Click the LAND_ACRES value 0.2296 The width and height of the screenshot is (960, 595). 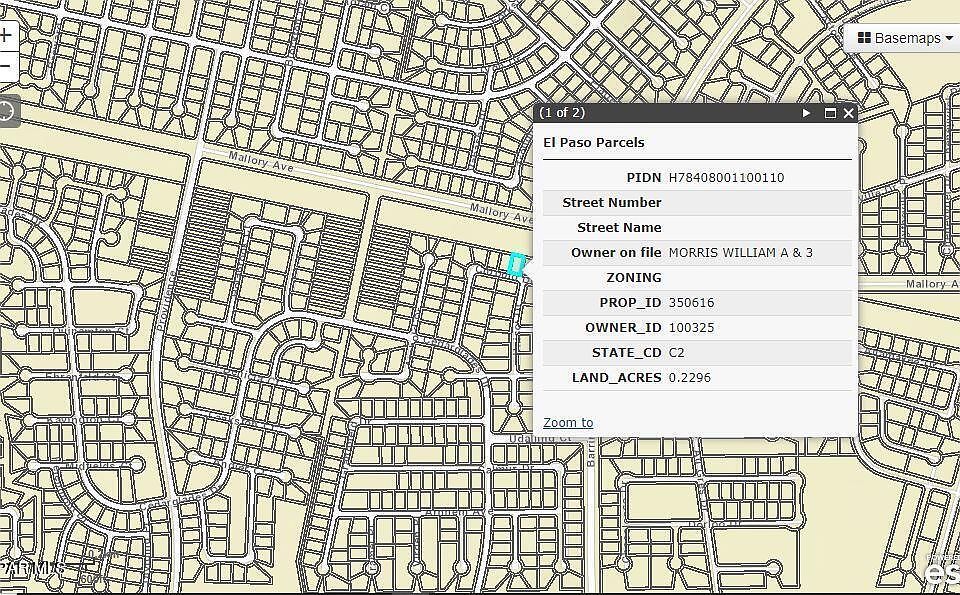point(689,377)
